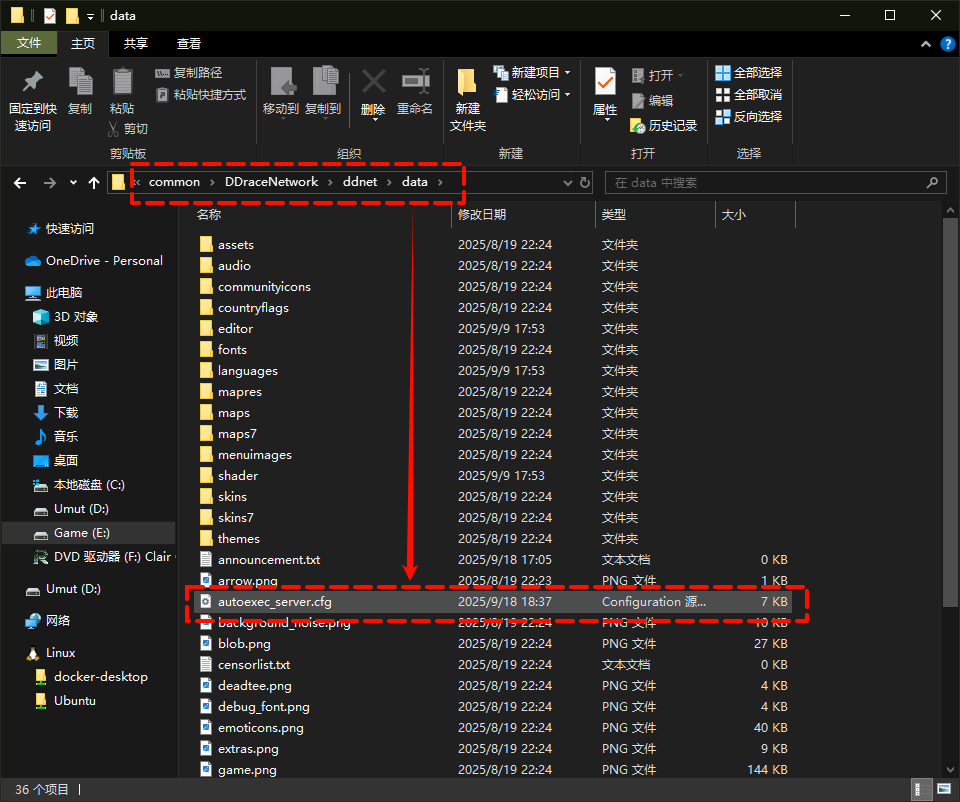This screenshot has height=802, width=960.
Task: Click the Properties (属性) icon
Action: click(605, 81)
